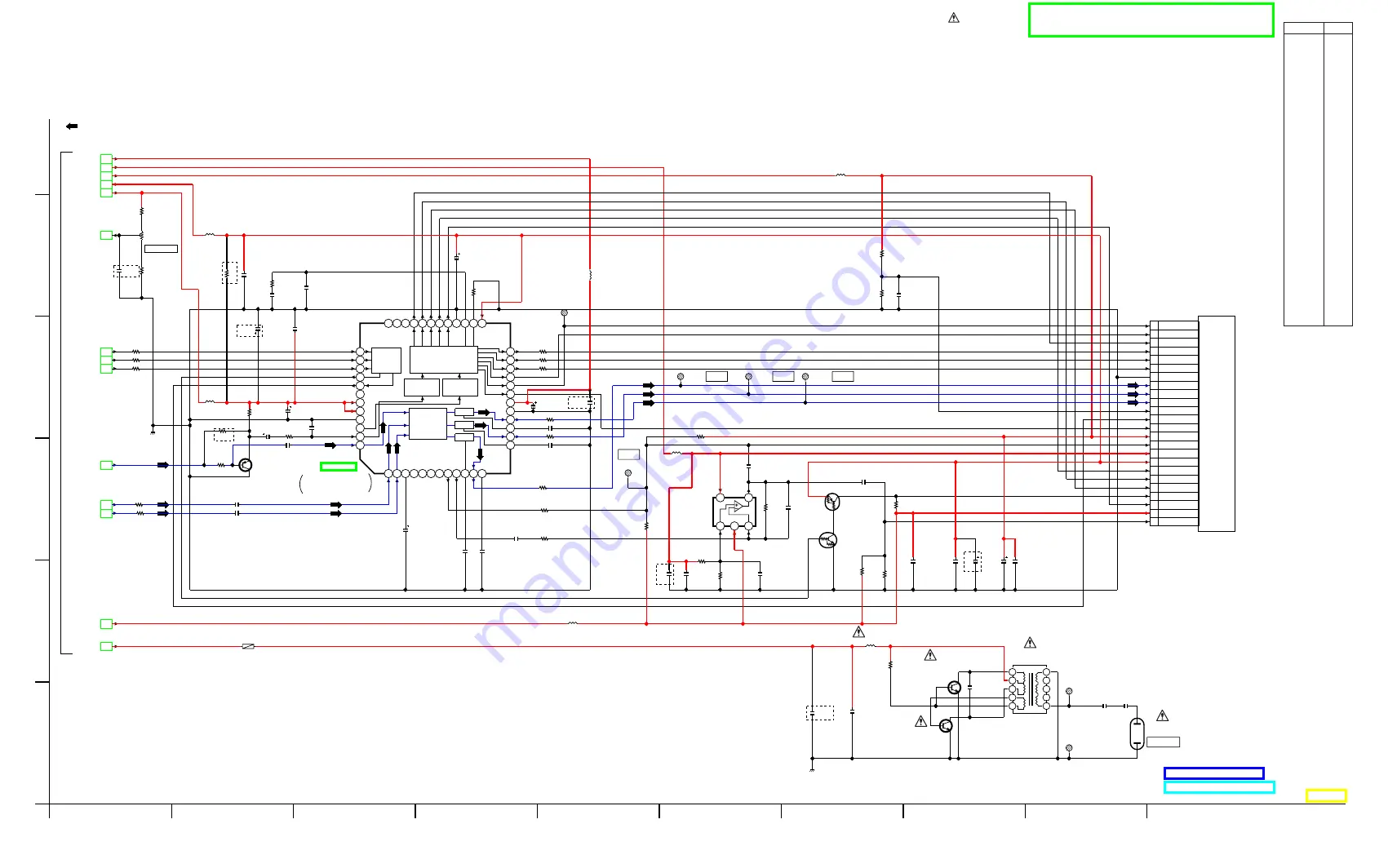Screen dimensions: 1388x868
Task: Select the green three-pin connector with series resistors
Action: pos(106,360)
